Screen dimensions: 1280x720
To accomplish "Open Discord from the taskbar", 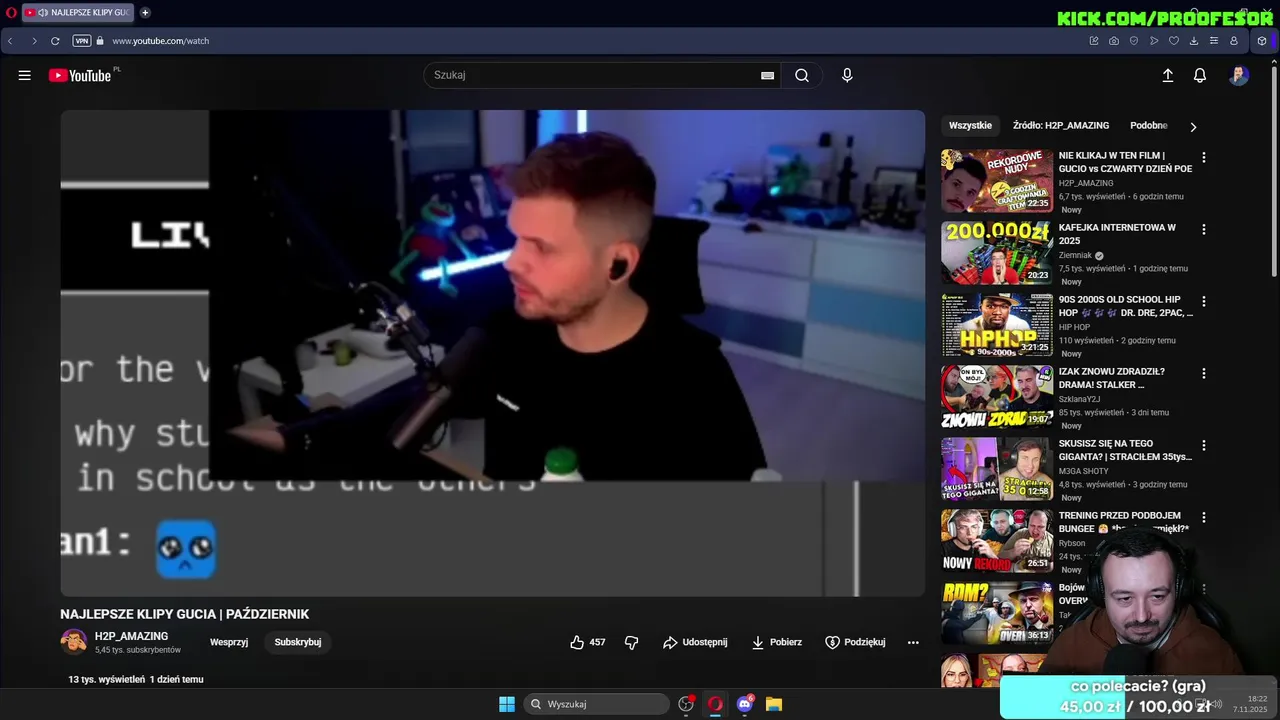I will coord(745,704).
